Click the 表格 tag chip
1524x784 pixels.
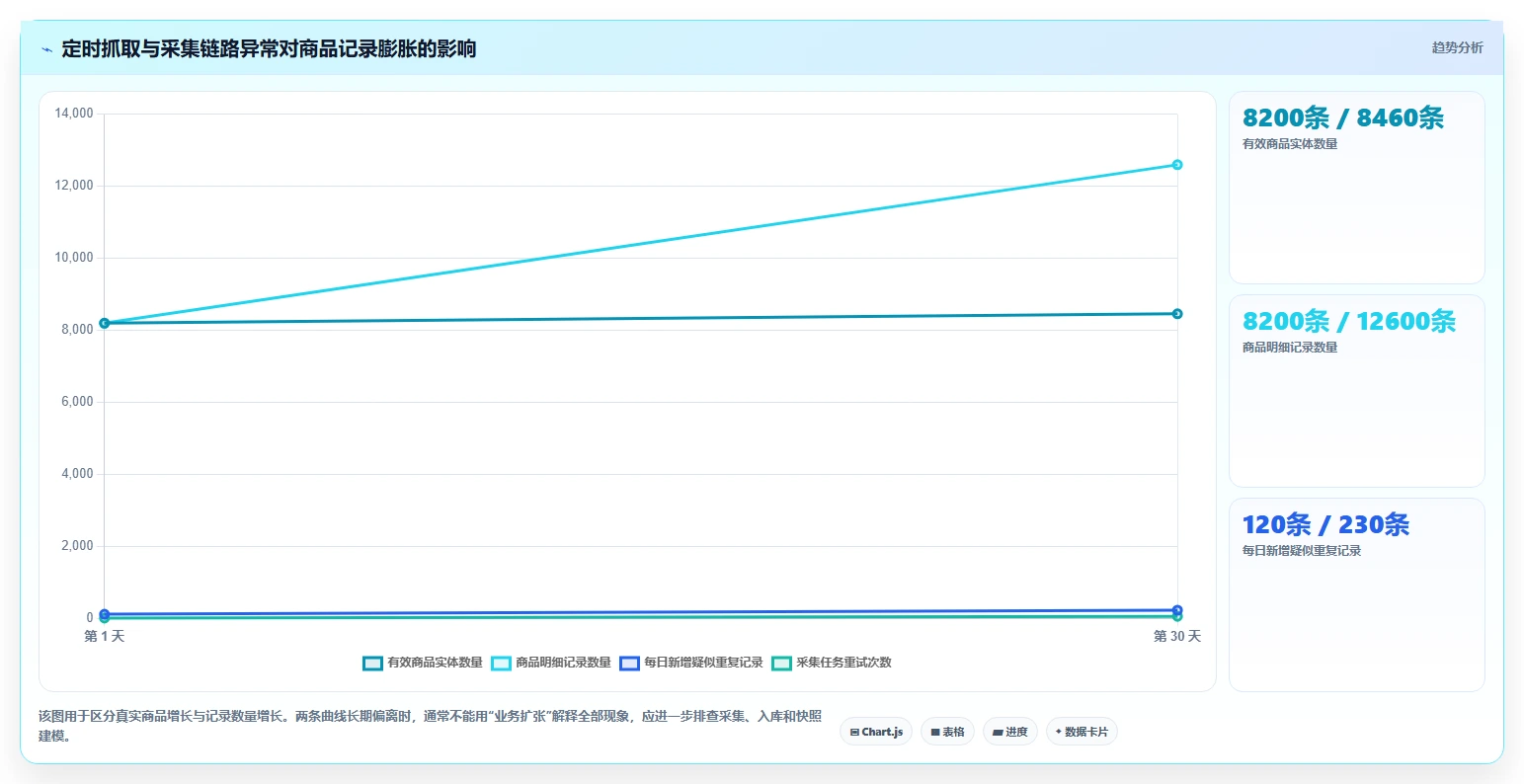947,732
